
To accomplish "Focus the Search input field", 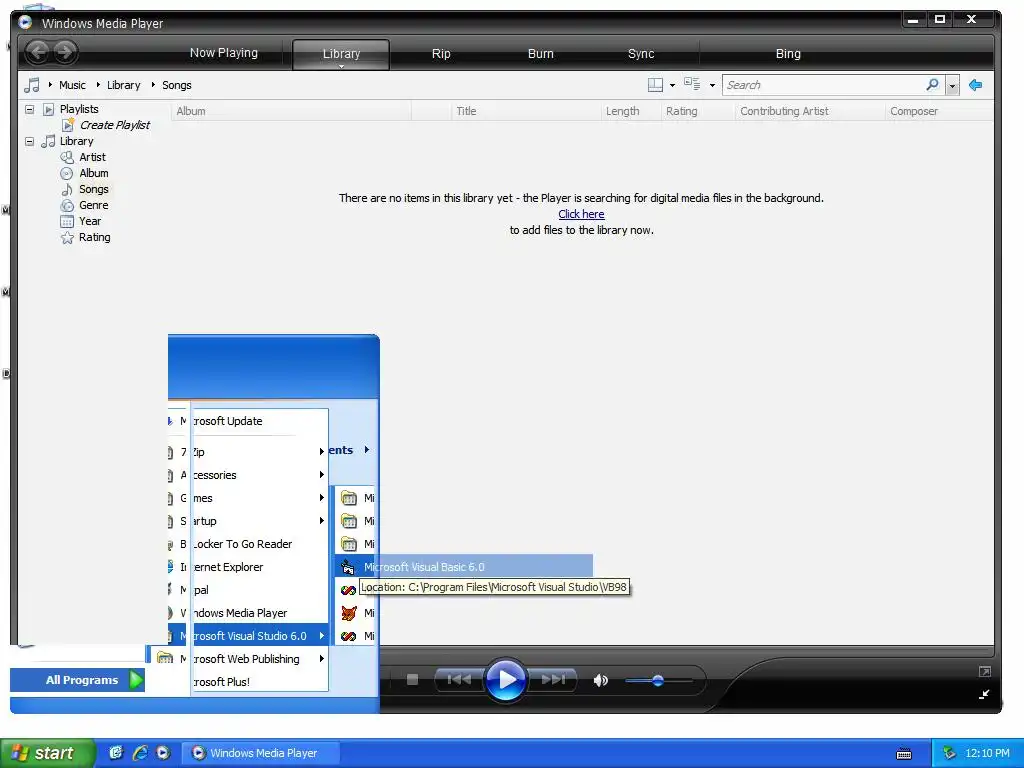I will 823,85.
